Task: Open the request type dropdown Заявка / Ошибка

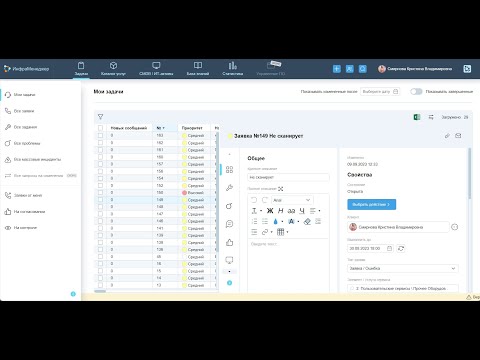Action: [x=403, y=268]
